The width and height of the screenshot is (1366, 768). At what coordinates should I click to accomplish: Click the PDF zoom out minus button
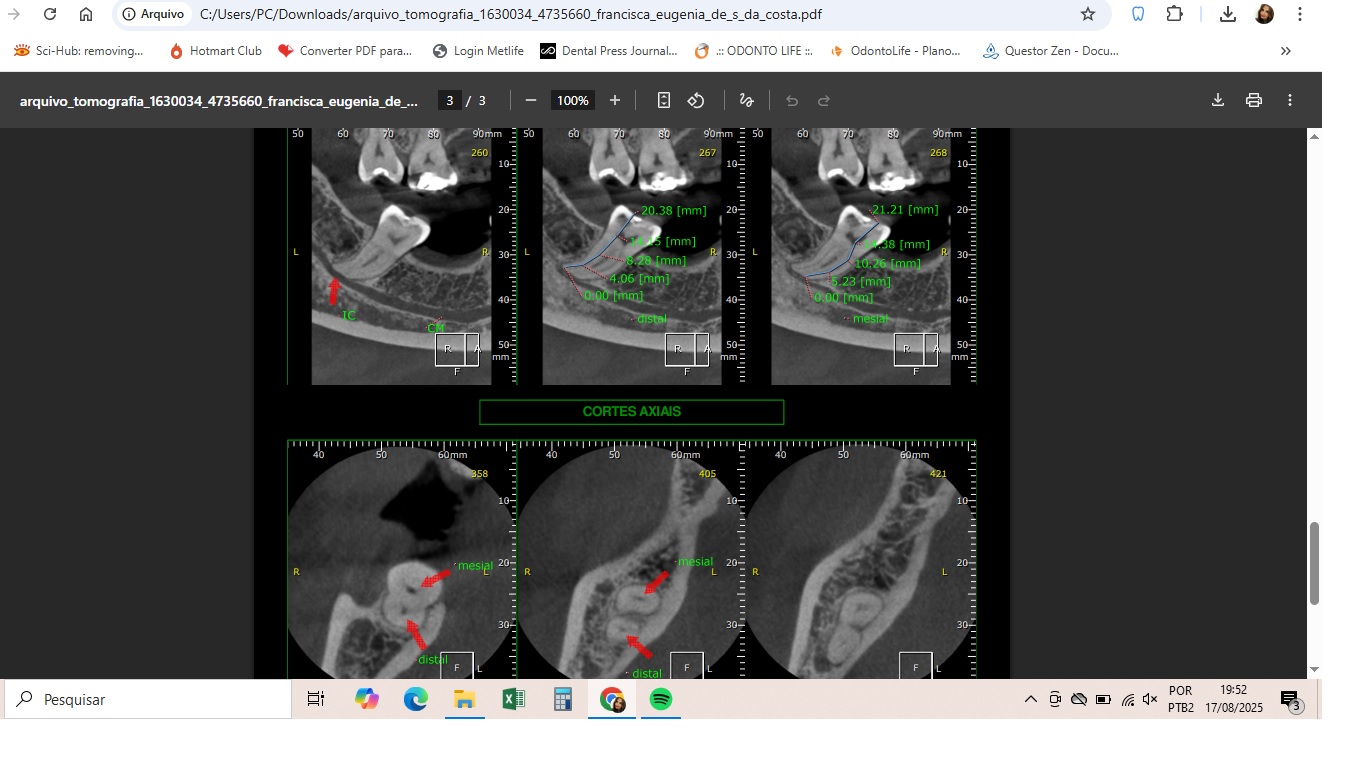click(x=531, y=100)
